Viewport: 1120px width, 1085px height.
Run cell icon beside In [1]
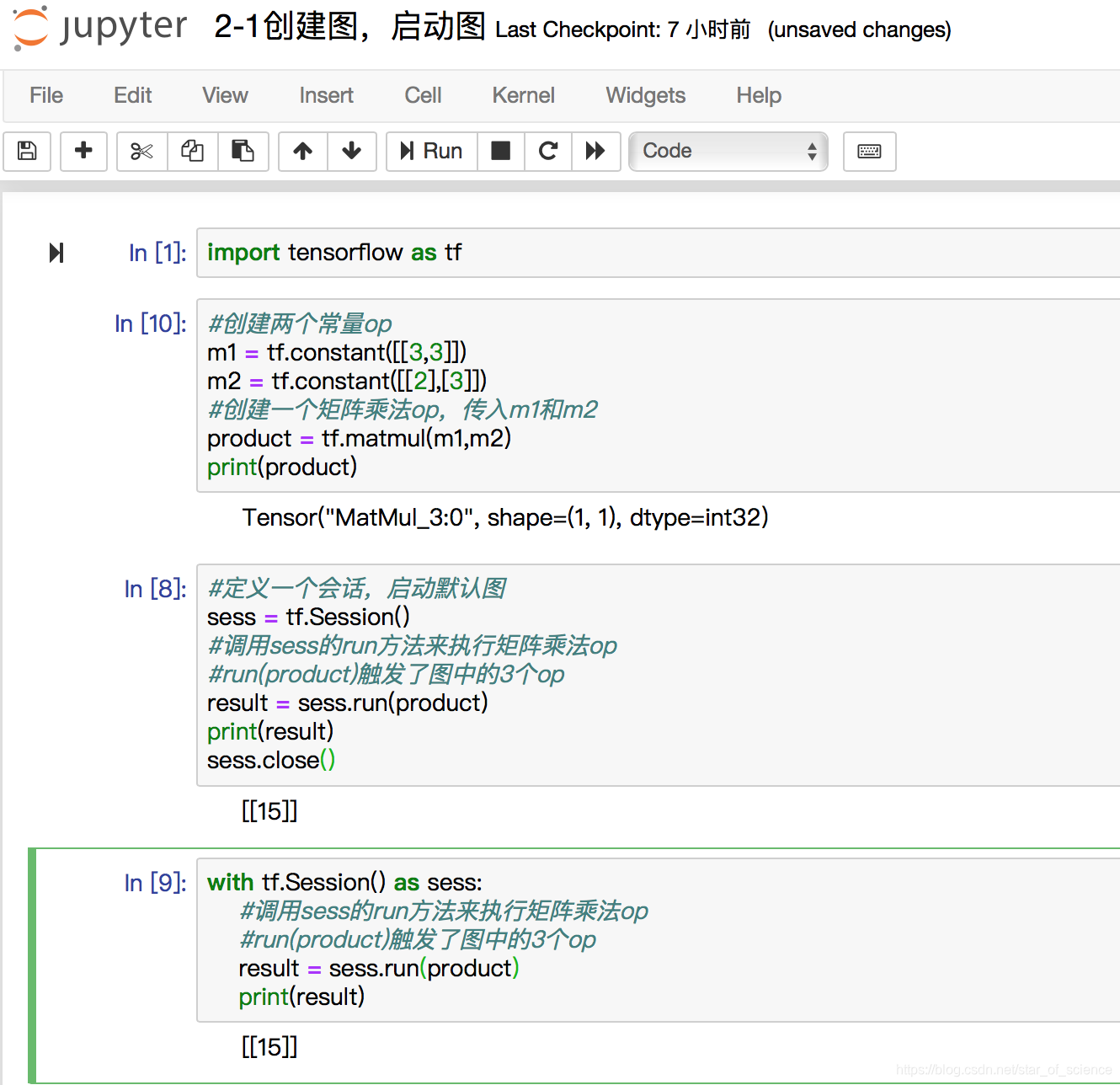tap(56, 253)
